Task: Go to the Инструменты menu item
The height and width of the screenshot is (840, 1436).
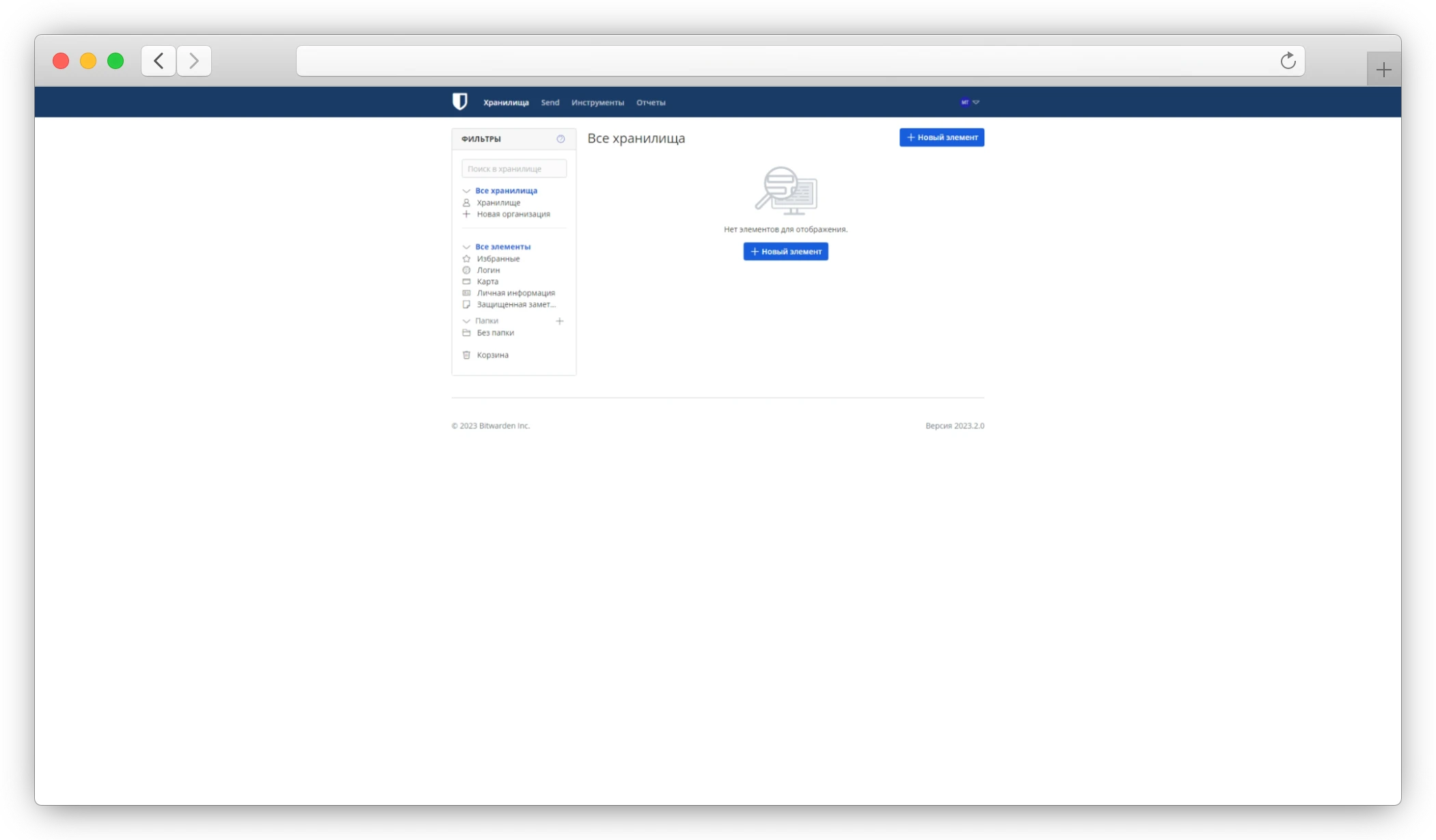Action: [x=597, y=103]
